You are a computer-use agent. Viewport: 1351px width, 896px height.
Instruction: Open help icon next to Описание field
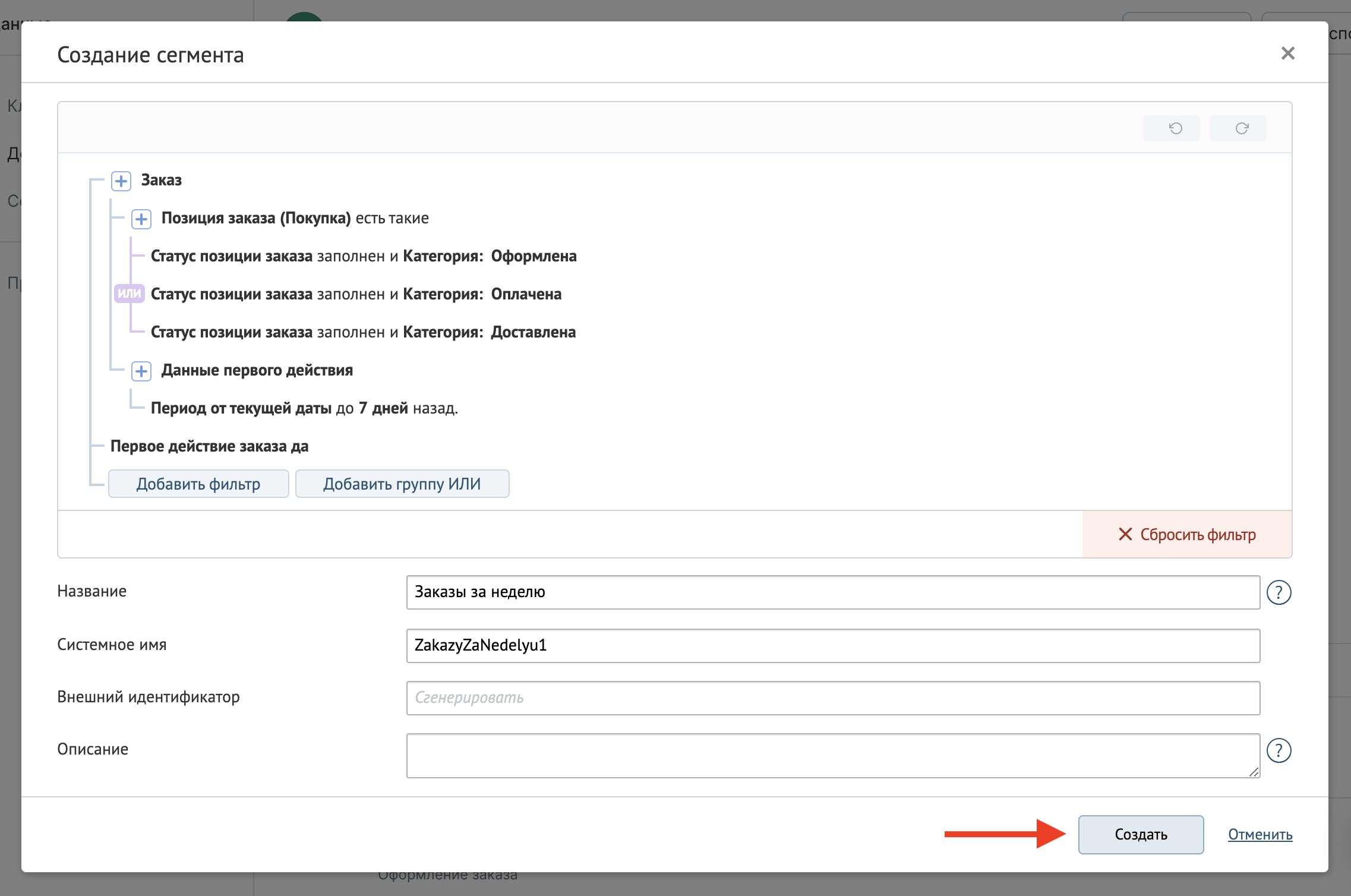[x=1279, y=750]
